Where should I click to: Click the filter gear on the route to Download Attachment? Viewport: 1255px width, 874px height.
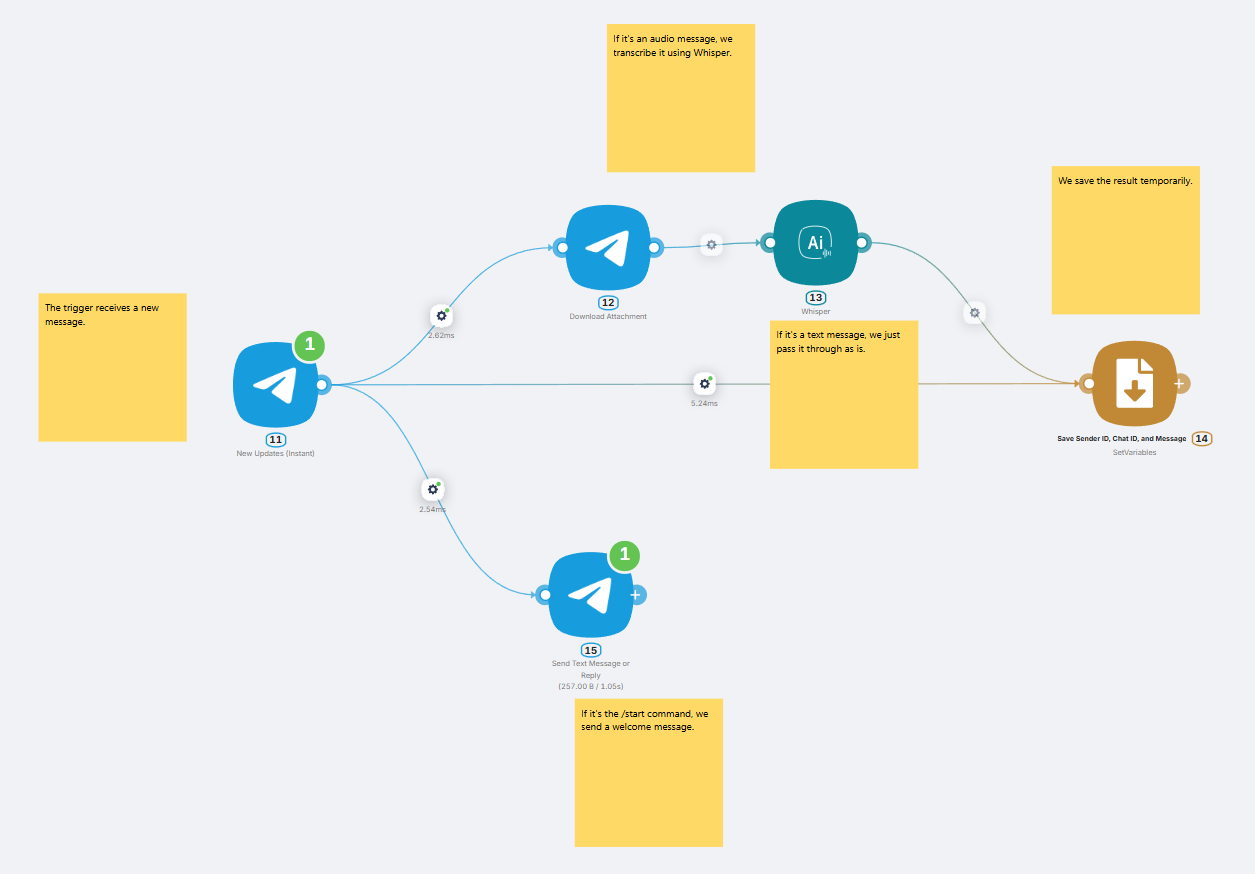(441, 315)
